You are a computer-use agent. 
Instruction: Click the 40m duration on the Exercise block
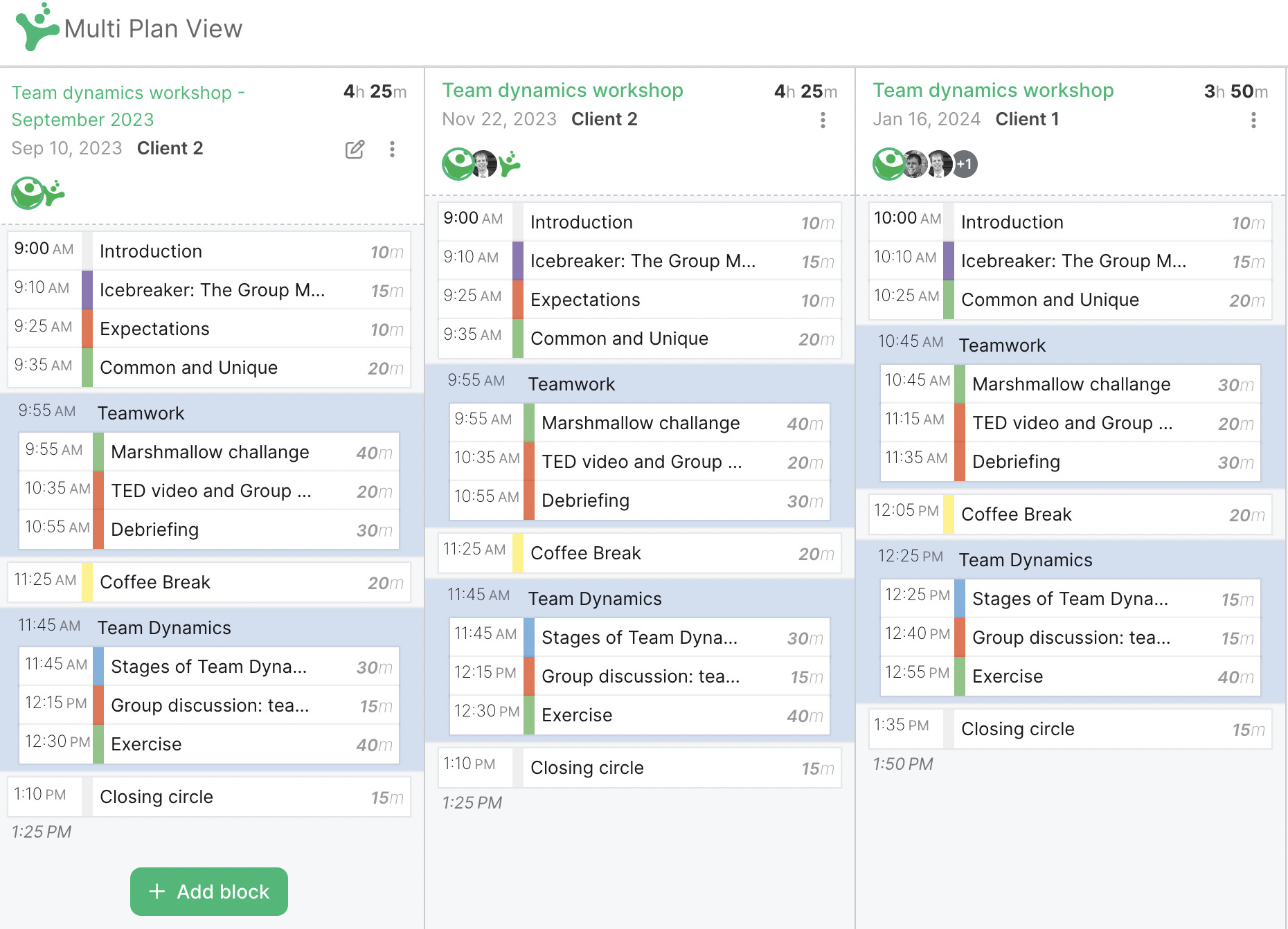pyautogui.click(x=376, y=744)
